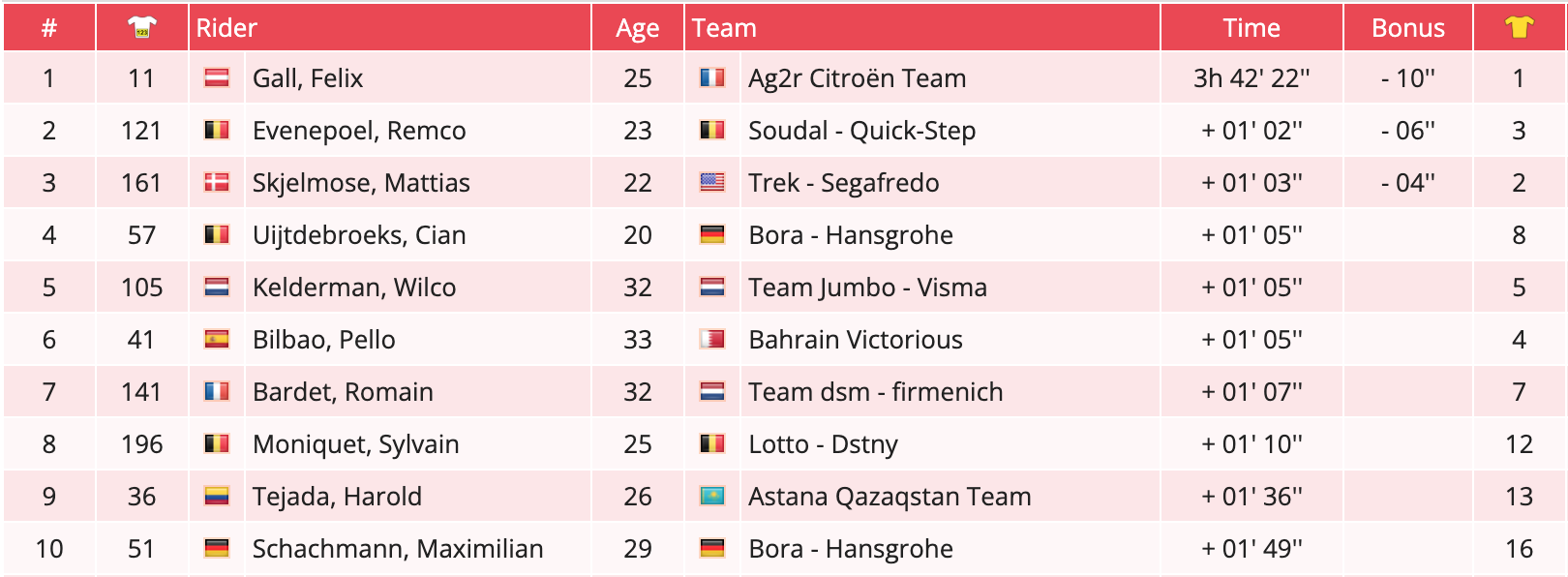Click the Age column header
Viewport: 1568px width, 577px height.
click(x=637, y=28)
